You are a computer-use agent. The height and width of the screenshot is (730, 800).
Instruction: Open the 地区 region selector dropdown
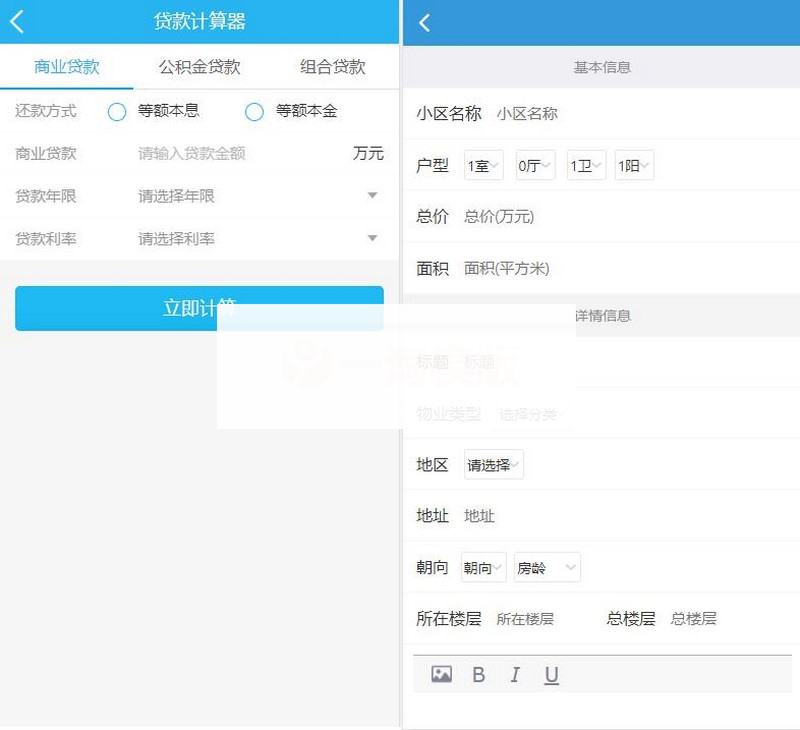pos(495,463)
